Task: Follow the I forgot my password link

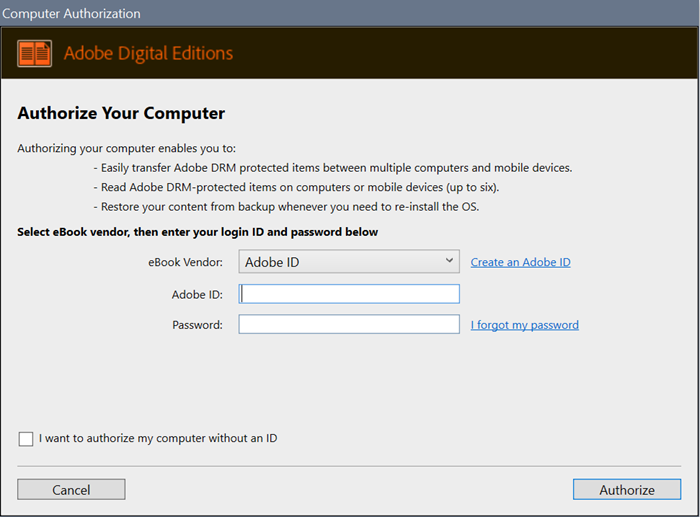Action: [x=525, y=325]
